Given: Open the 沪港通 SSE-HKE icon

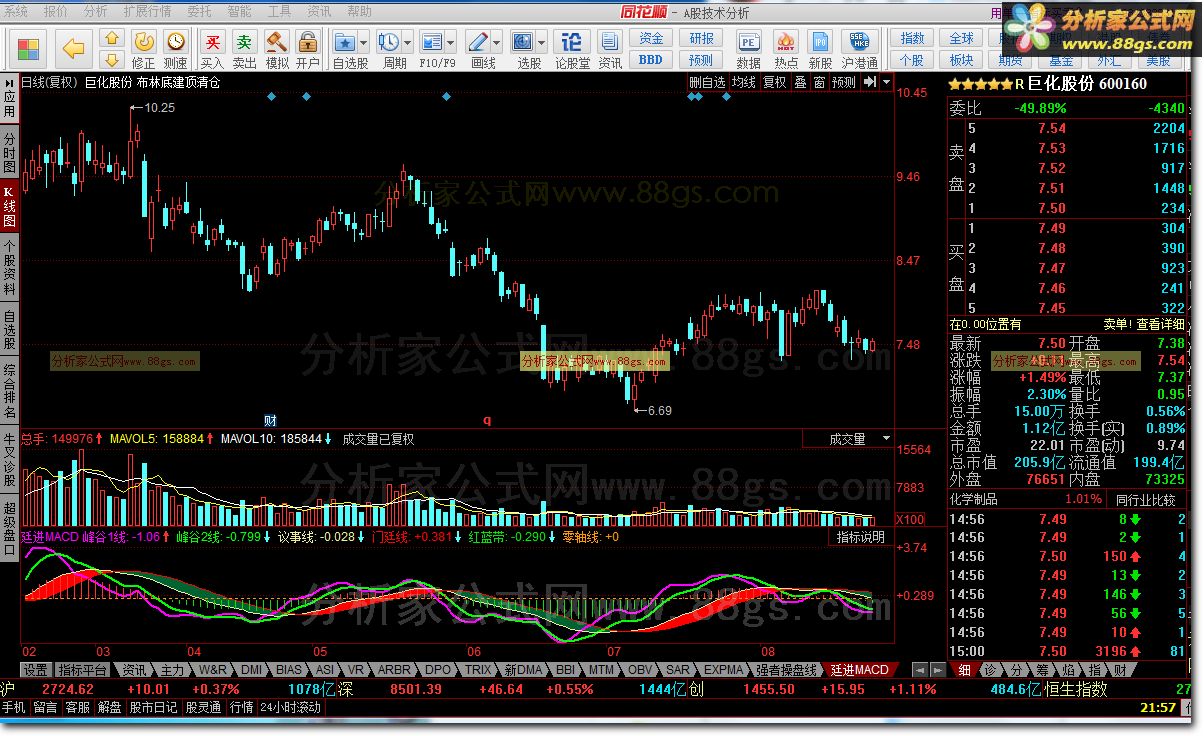Looking at the screenshot, I should [859, 48].
